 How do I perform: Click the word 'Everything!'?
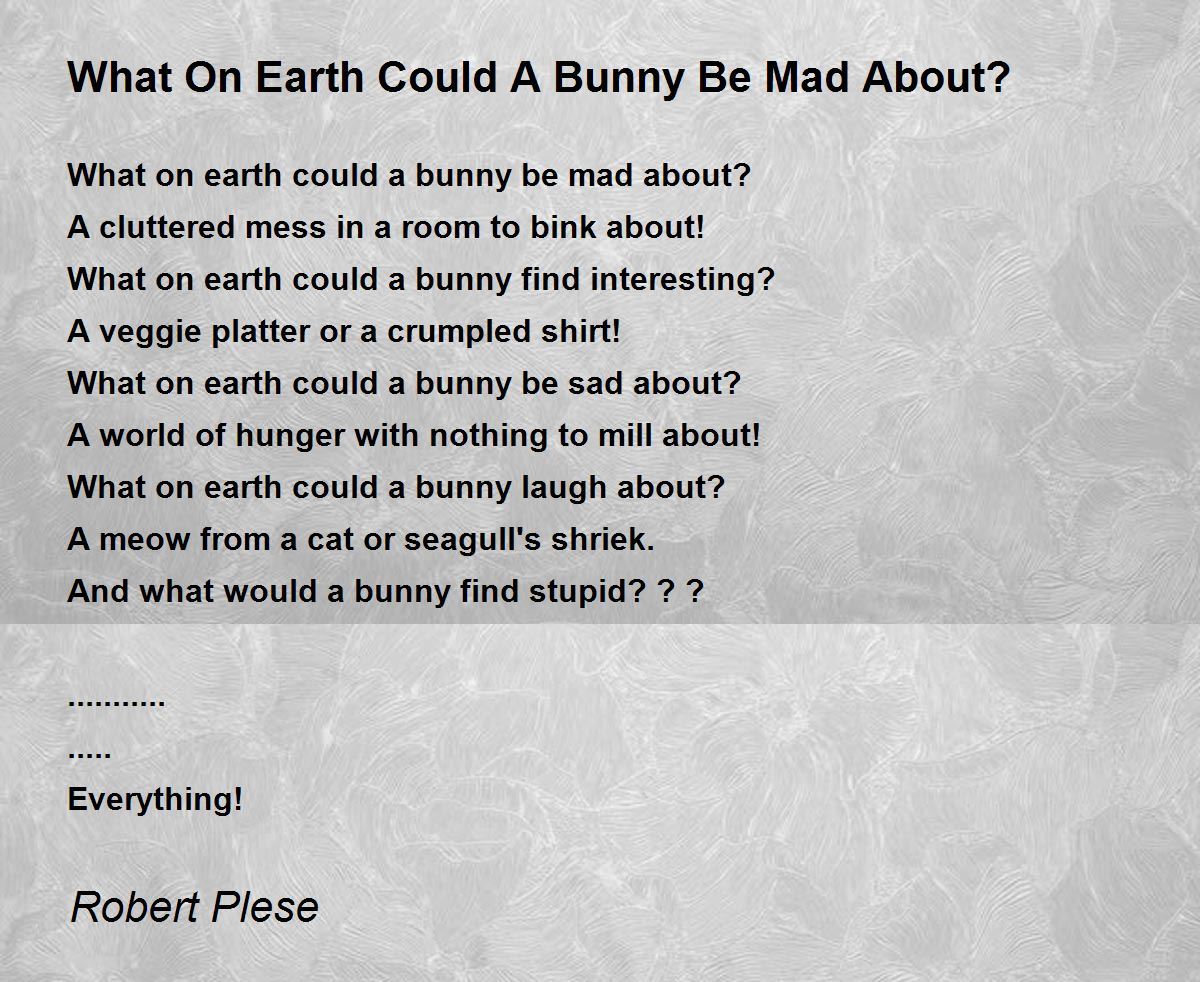point(155,799)
